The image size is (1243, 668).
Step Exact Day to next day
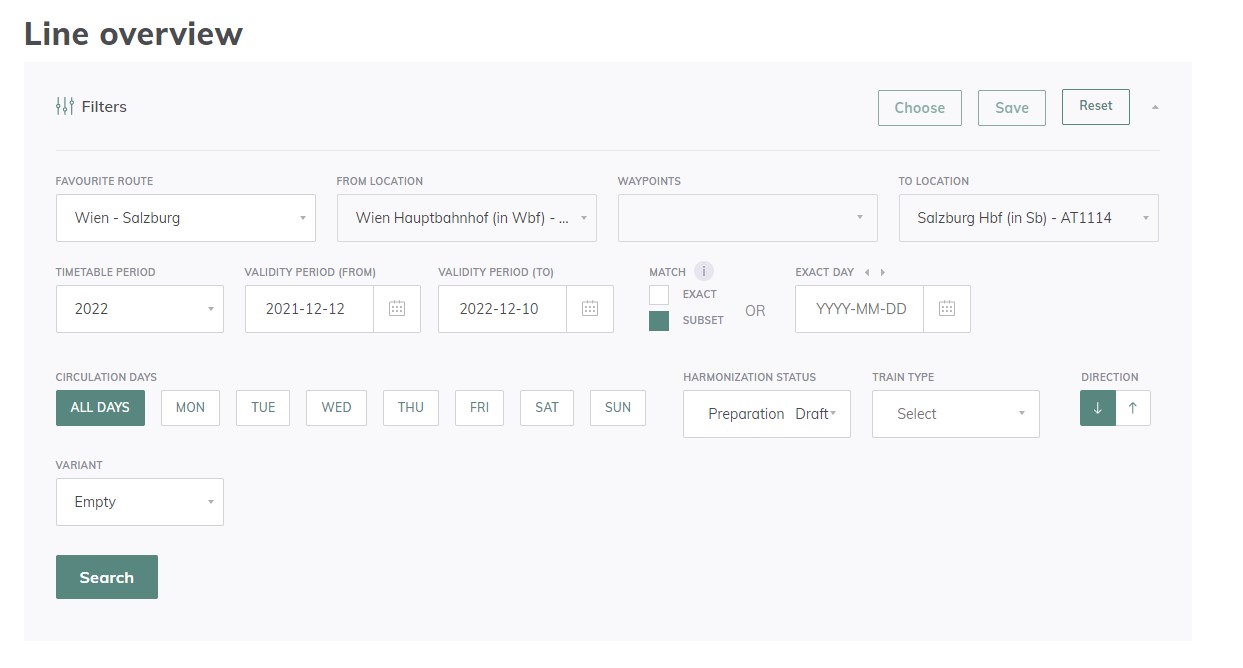(882, 272)
